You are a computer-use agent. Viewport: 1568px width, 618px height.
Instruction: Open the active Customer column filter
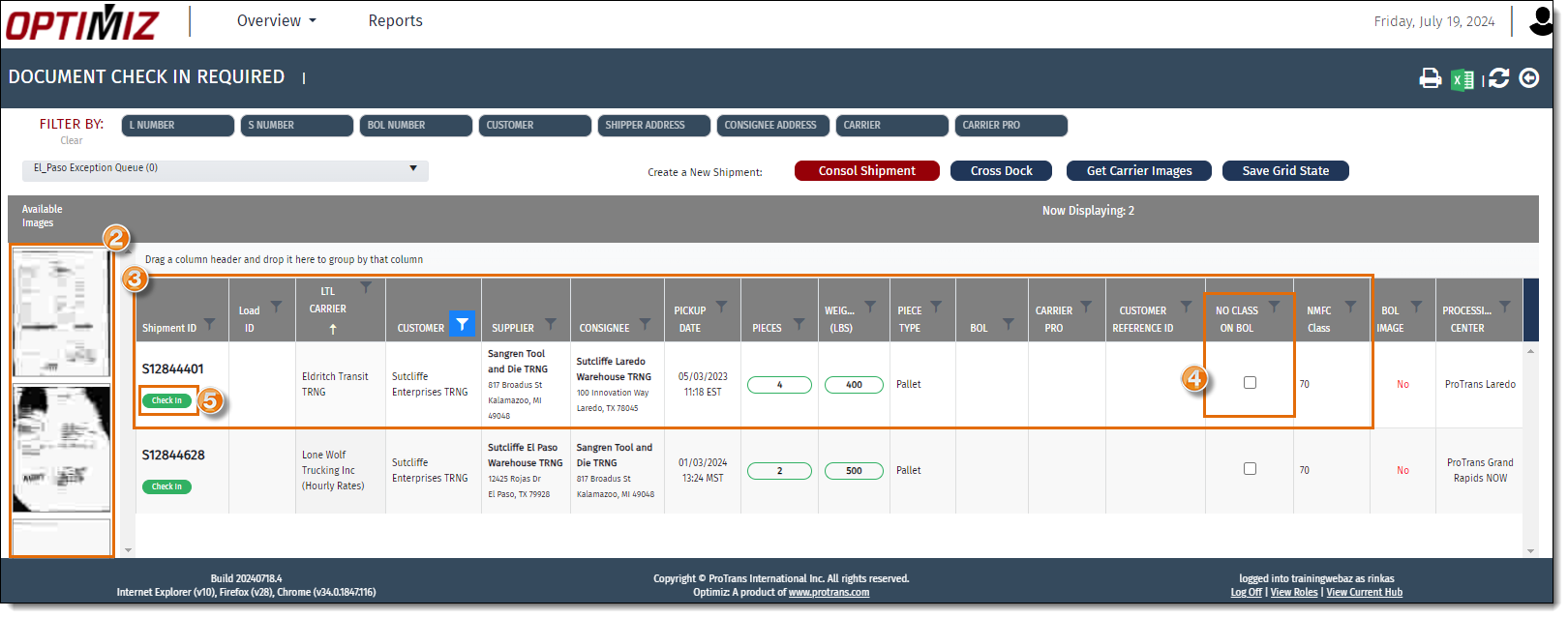coord(462,324)
